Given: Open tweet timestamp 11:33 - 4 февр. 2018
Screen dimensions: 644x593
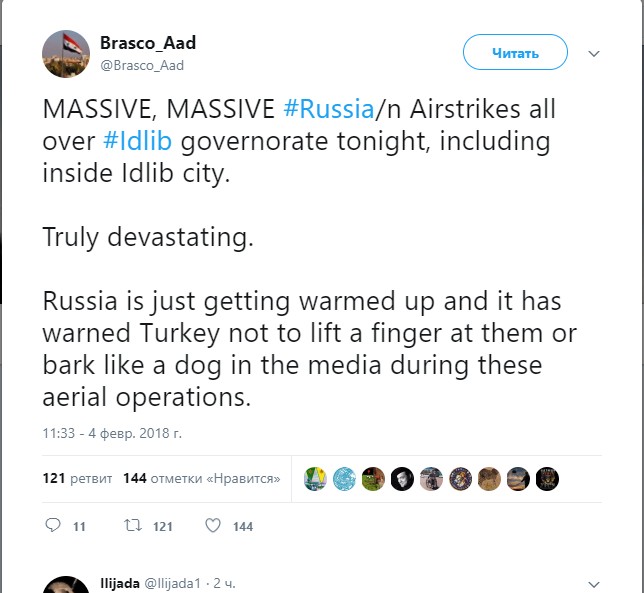Looking at the screenshot, I should tap(112, 433).
